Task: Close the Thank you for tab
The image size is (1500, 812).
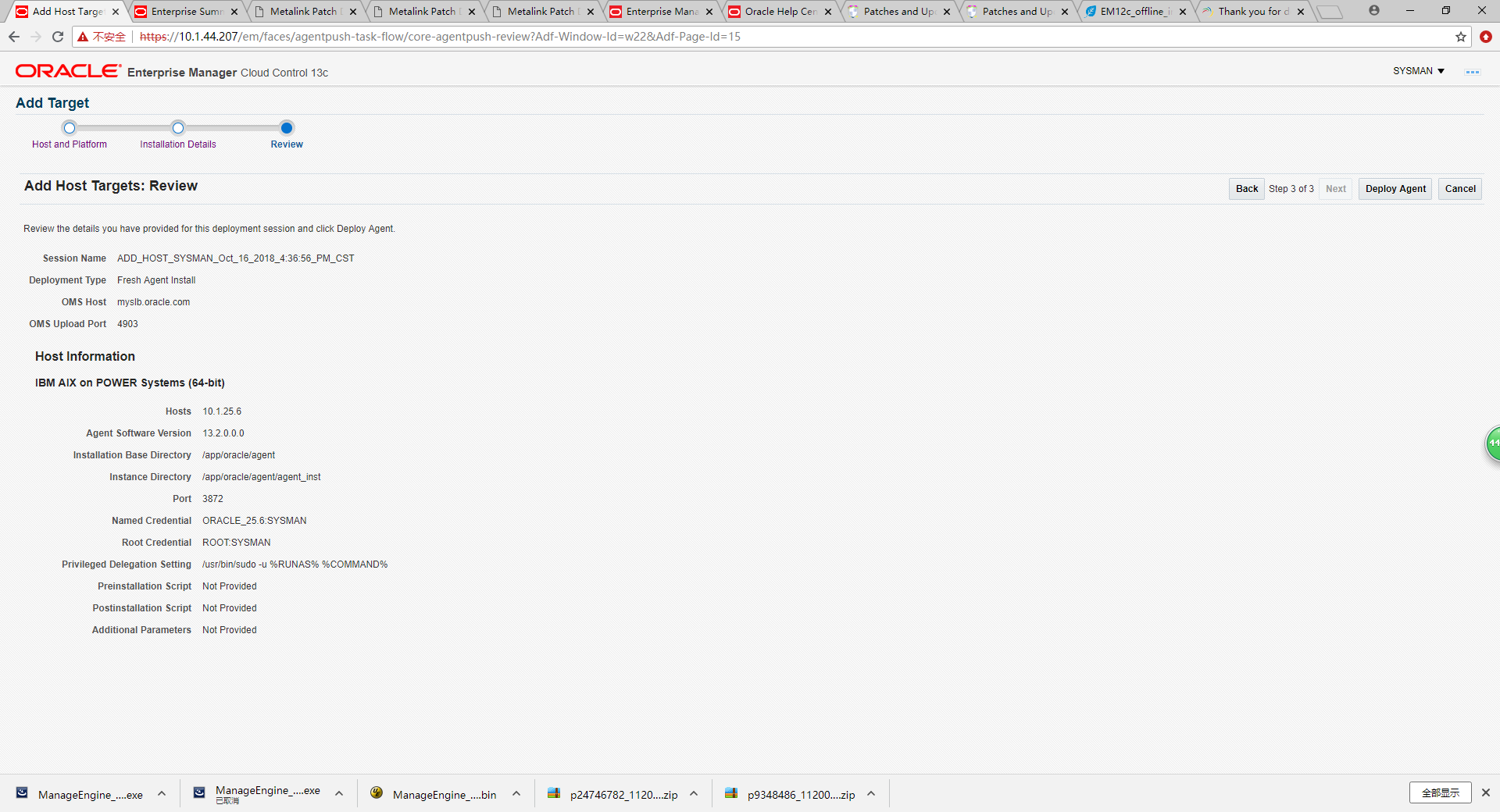Action: point(1301,12)
